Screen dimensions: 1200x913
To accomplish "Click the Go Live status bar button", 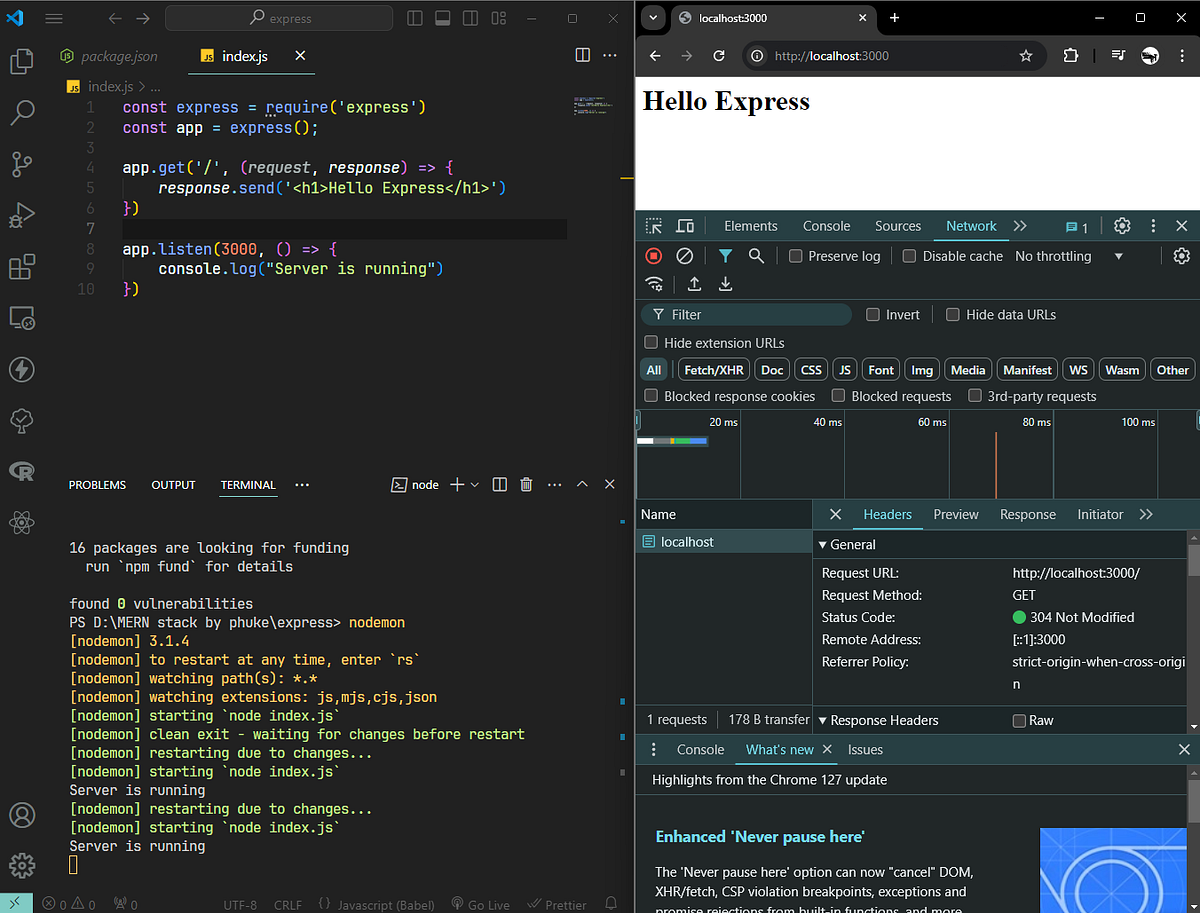I will click(x=480, y=904).
